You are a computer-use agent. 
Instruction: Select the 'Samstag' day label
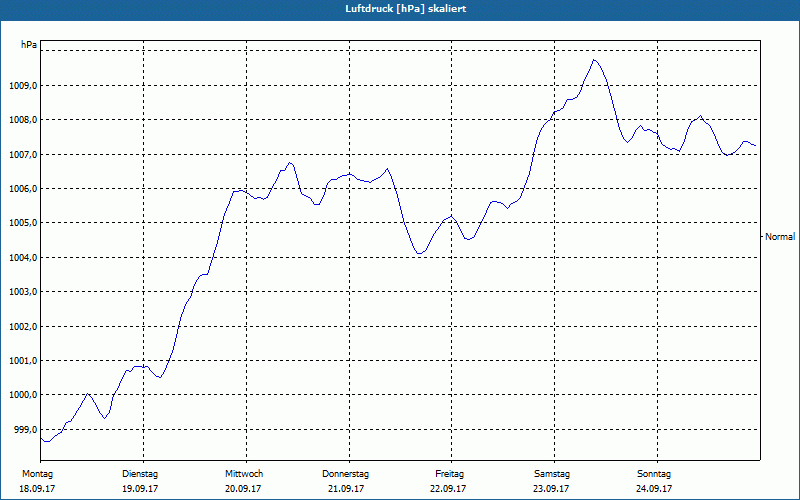(x=552, y=474)
